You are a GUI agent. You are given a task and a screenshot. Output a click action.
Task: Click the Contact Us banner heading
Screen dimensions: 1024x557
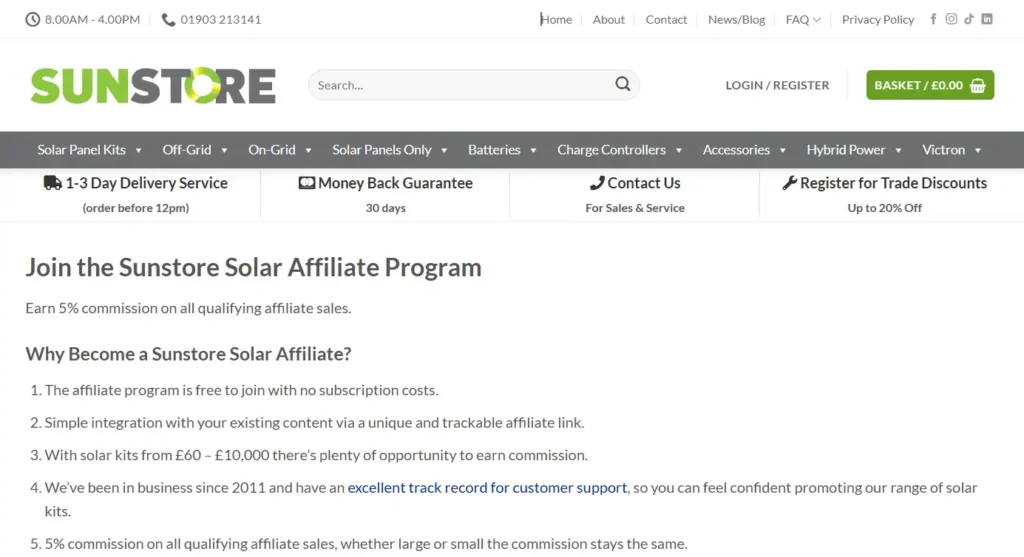[644, 183]
